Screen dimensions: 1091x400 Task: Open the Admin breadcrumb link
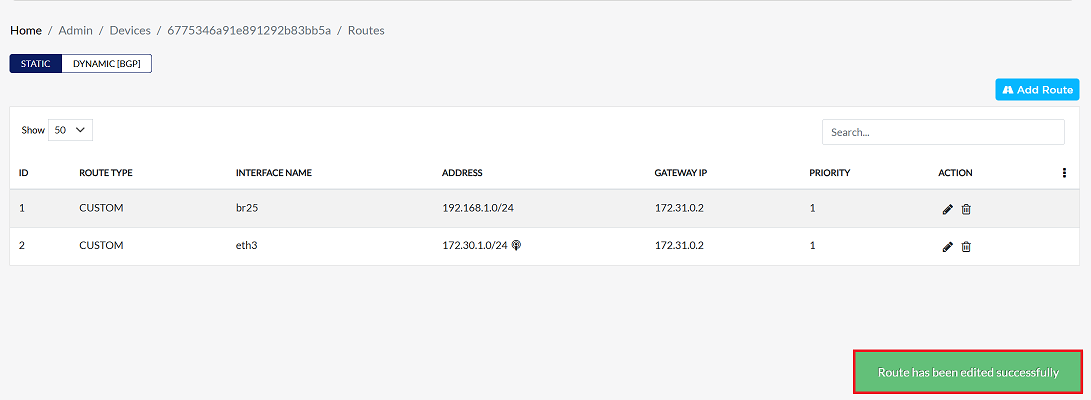[x=74, y=31]
